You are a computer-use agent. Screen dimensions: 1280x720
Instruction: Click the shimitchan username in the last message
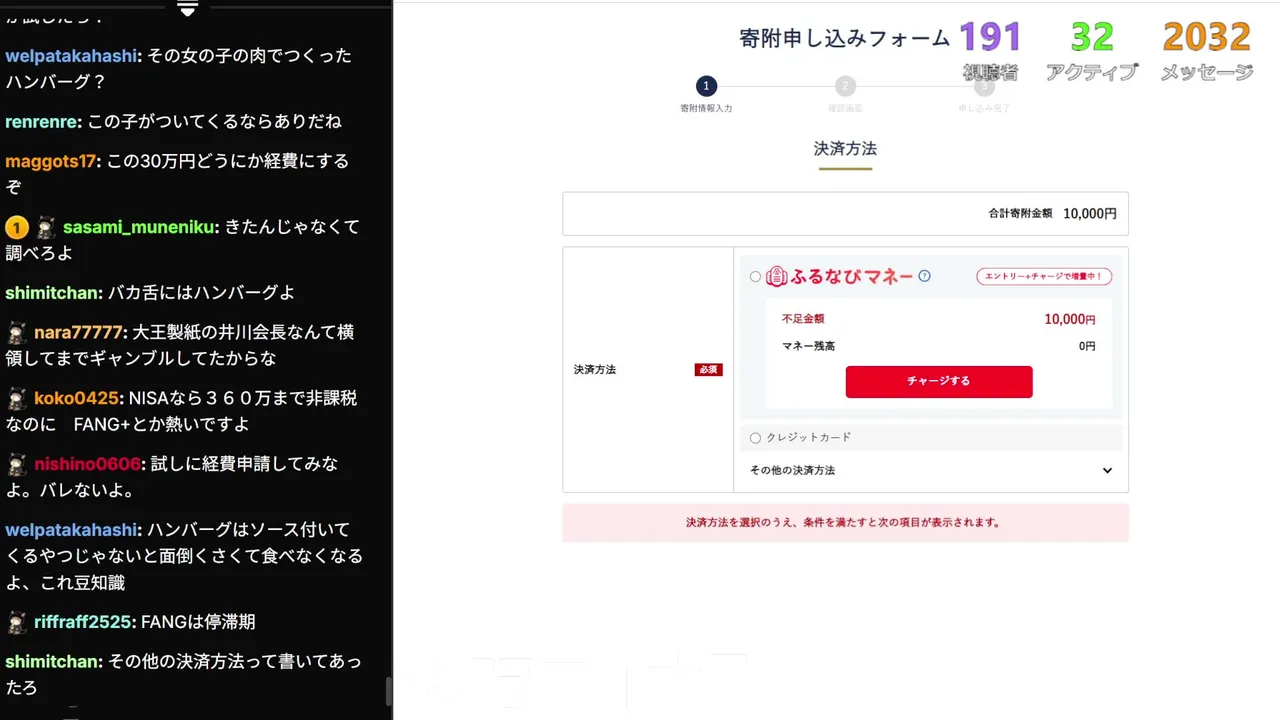pyautogui.click(x=53, y=662)
